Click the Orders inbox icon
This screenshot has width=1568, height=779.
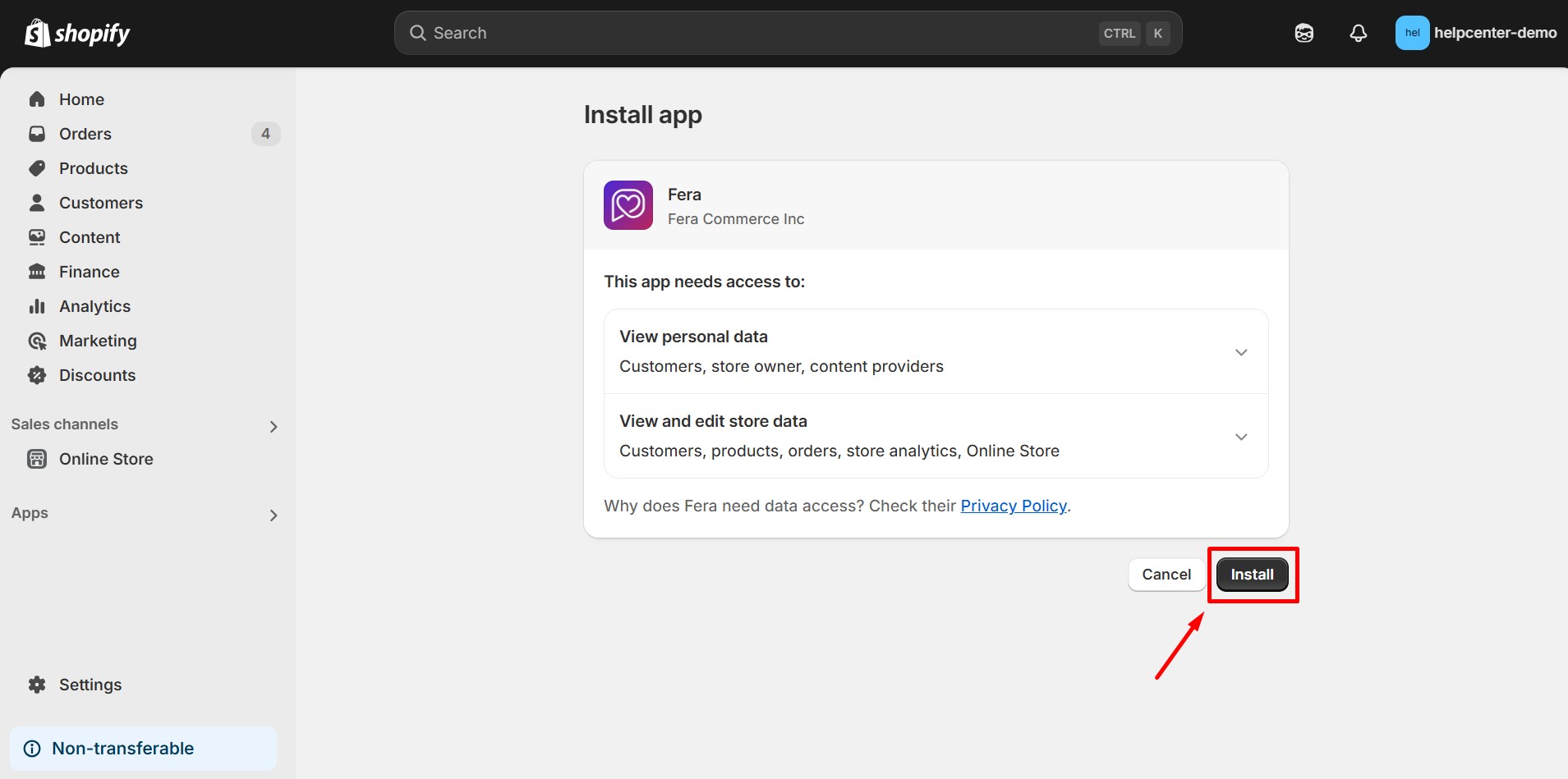tap(37, 134)
